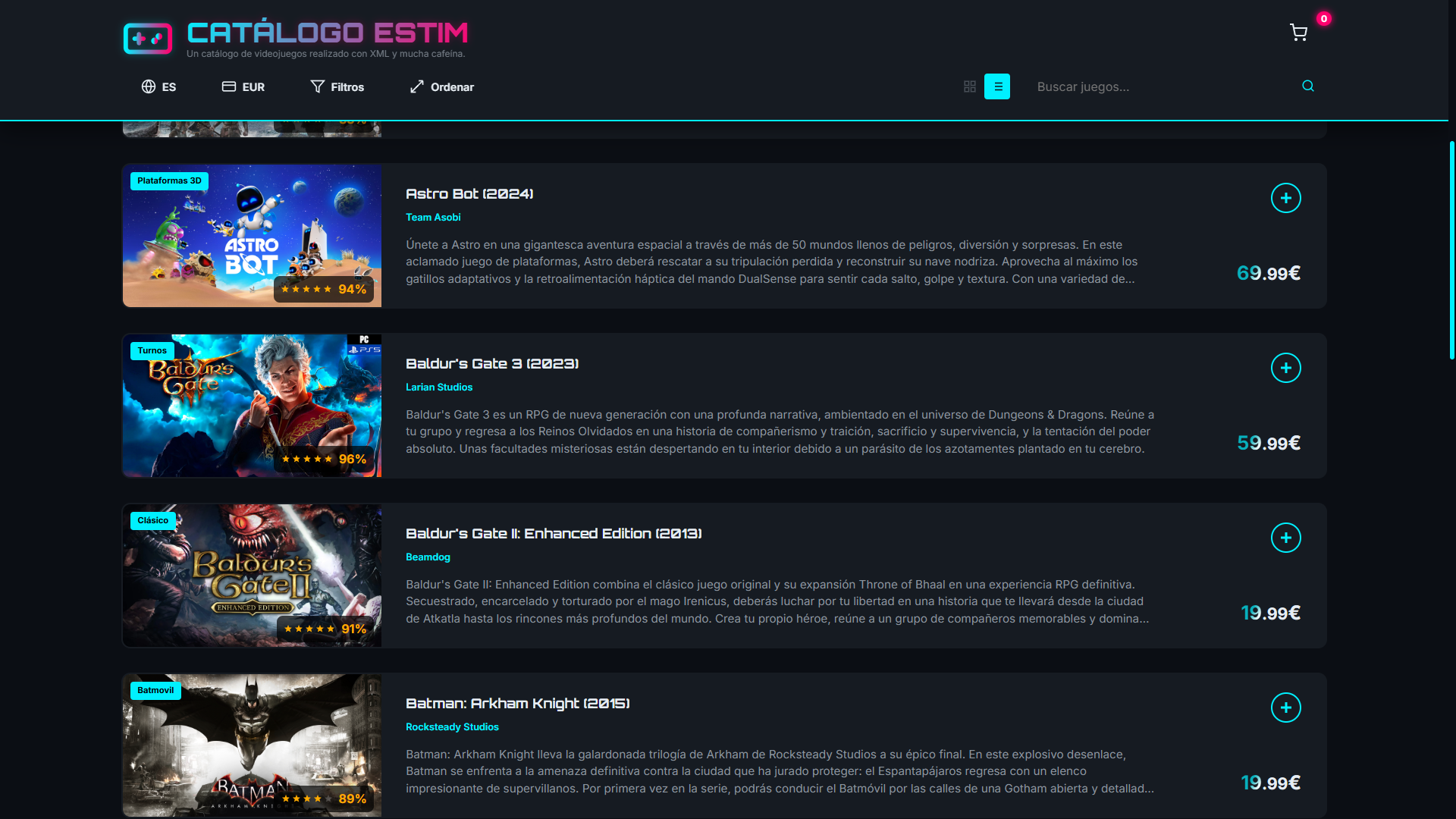Click the Astro Bot 94% rating badge
Screen dimensions: 1456x819
click(324, 289)
